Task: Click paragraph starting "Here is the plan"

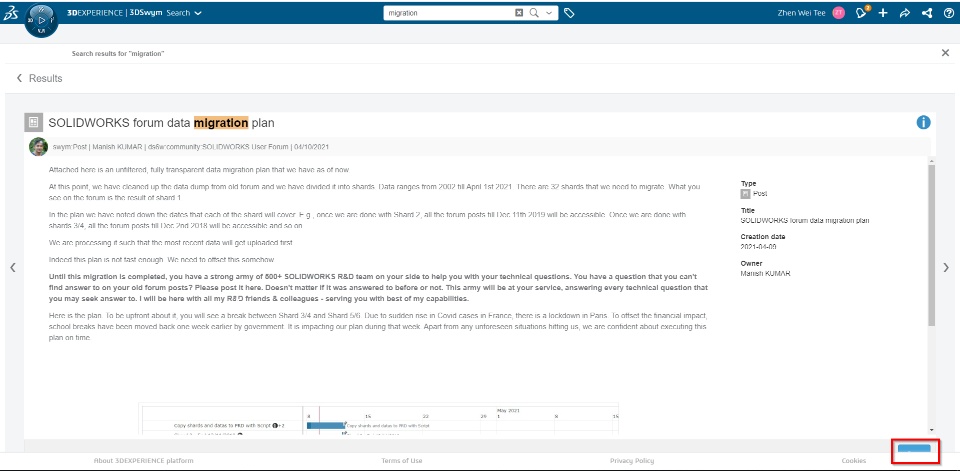Action: 378,326
